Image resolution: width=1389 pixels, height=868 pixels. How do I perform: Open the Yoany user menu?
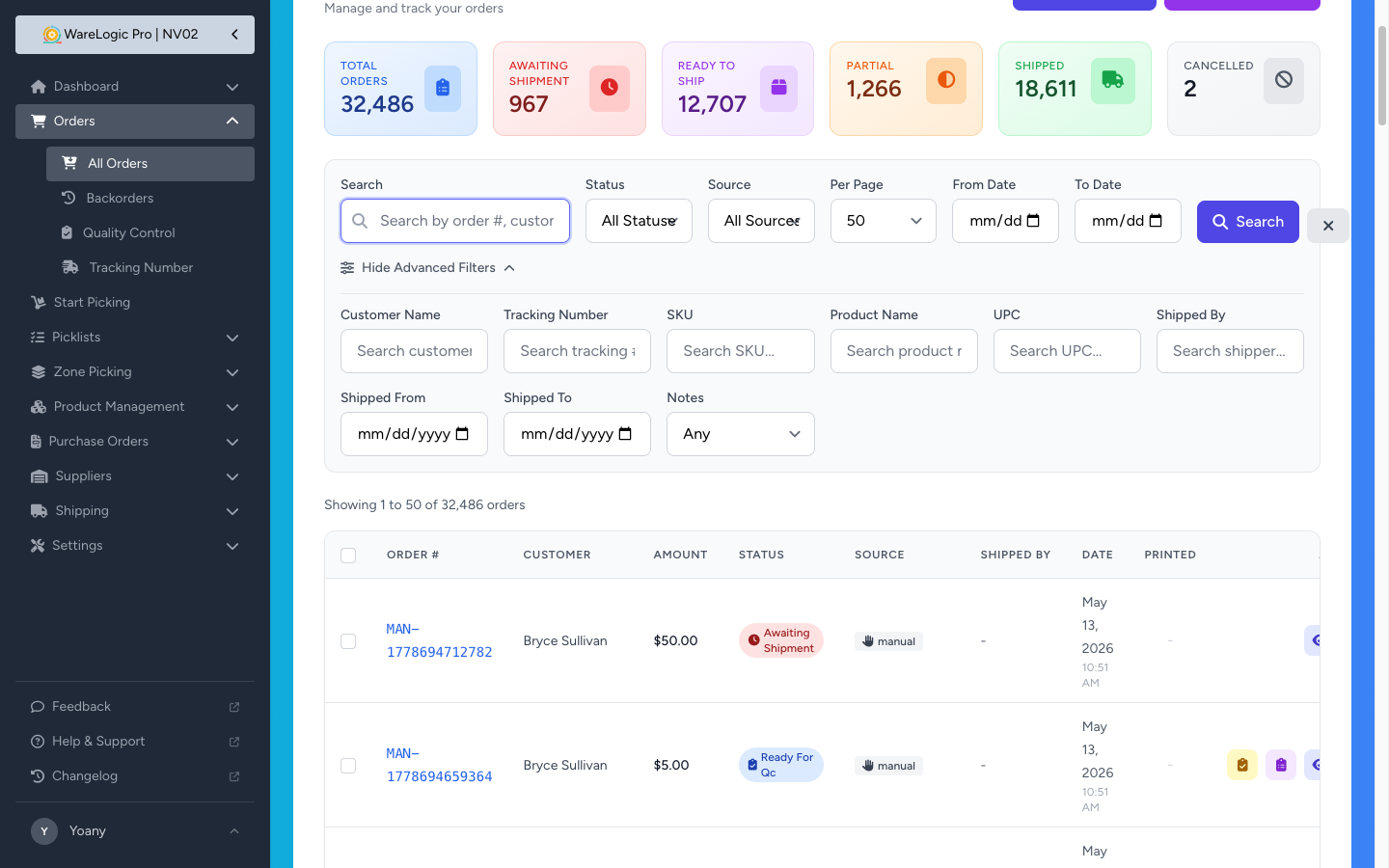tap(135, 831)
